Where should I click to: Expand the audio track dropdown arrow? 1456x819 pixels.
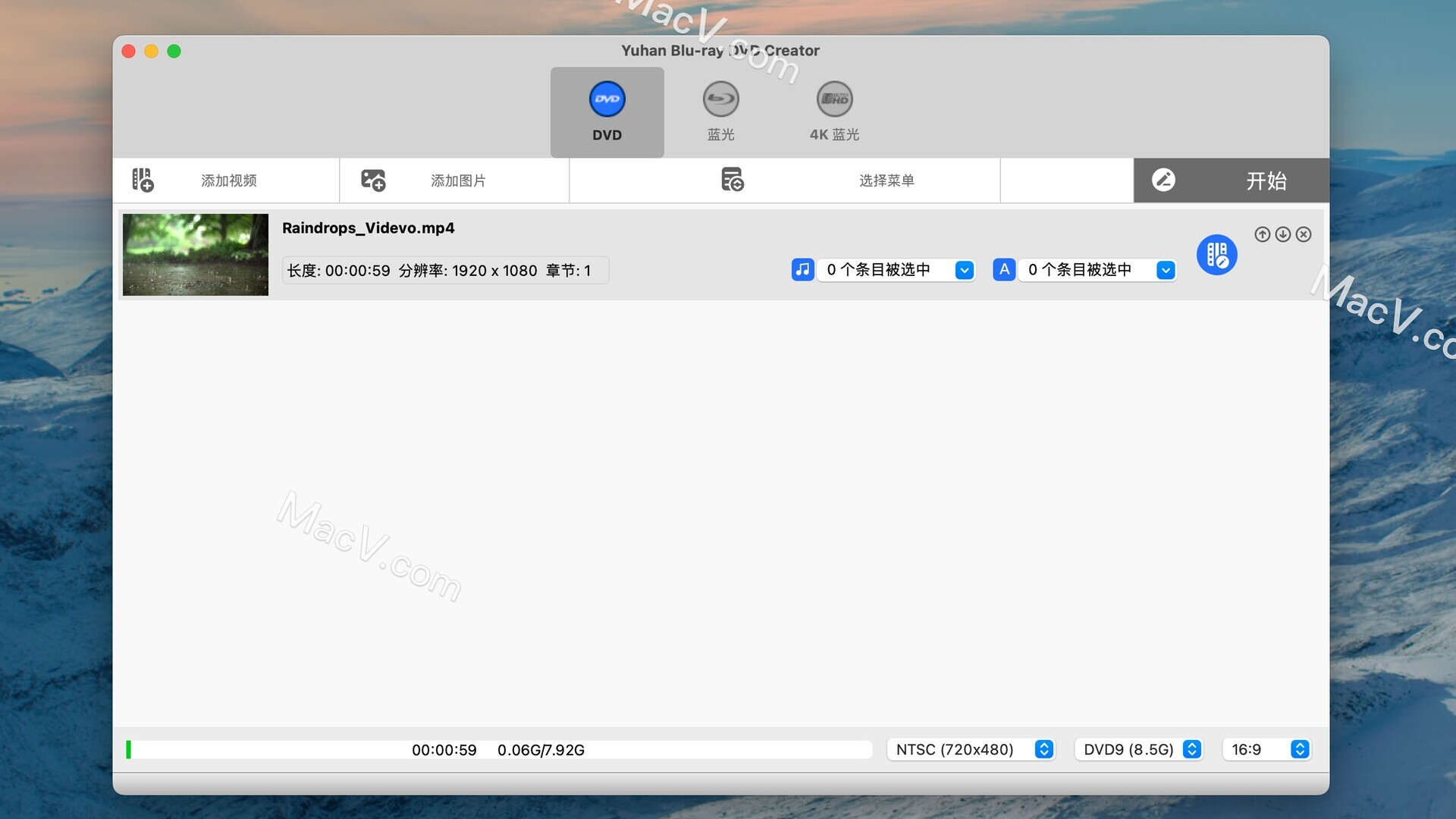pyautogui.click(x=964, y=270)
